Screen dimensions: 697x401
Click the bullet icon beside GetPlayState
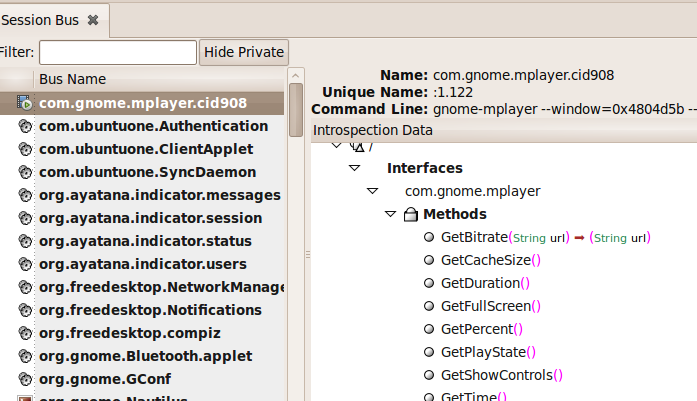pyautogui.click(x=429, y=352)
